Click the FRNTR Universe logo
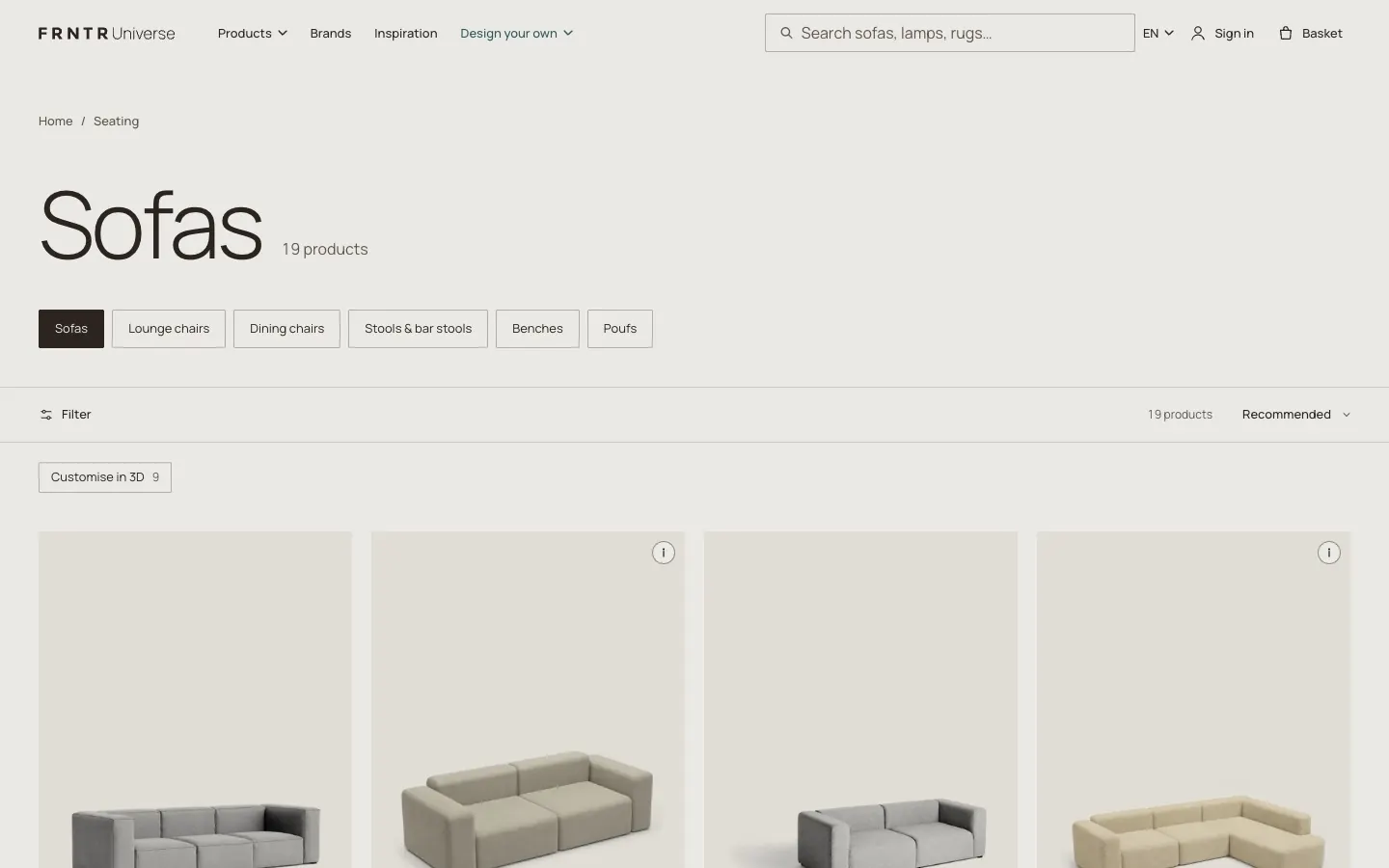 click(x=107, y=33)
